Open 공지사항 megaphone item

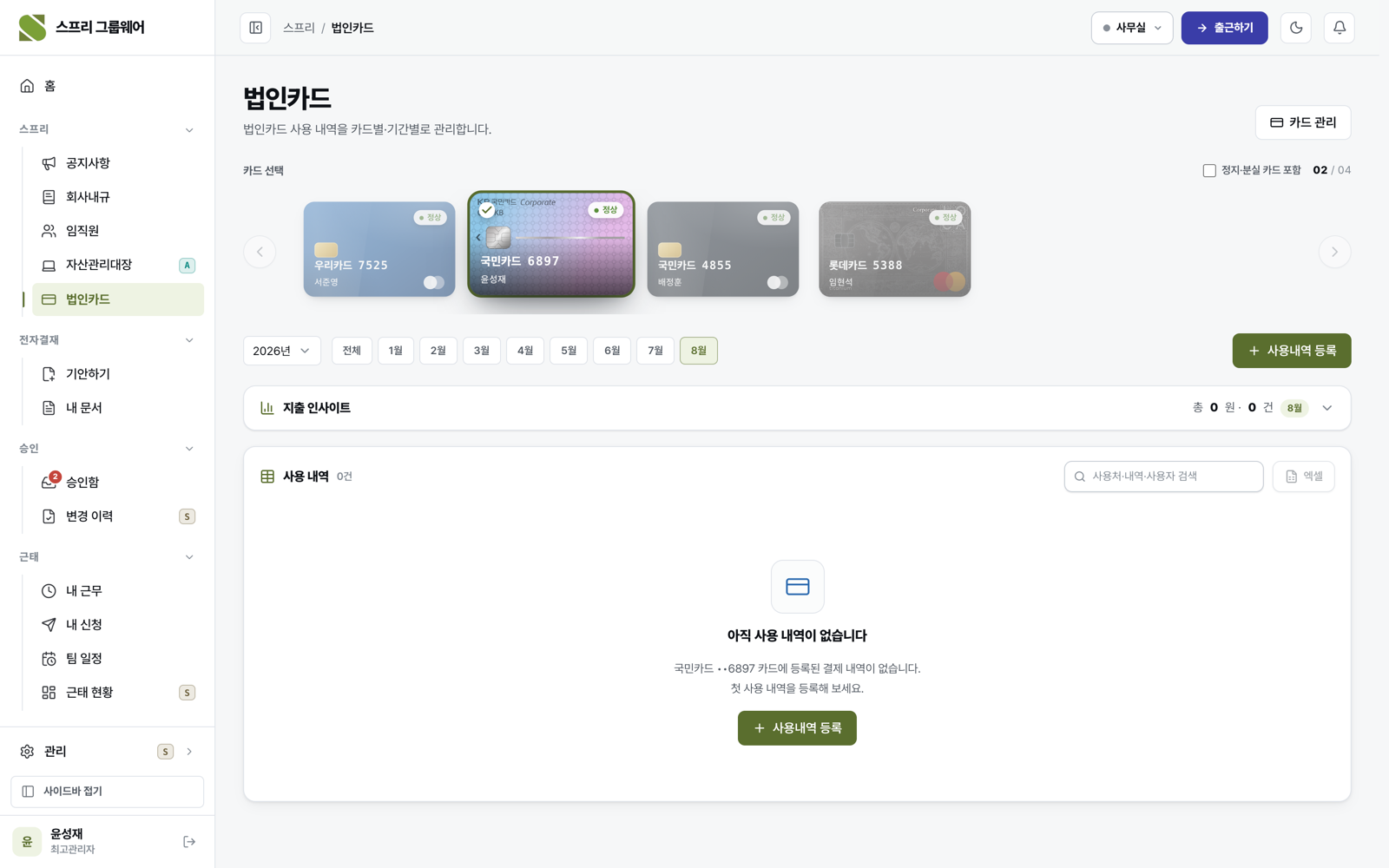[118, 163]
